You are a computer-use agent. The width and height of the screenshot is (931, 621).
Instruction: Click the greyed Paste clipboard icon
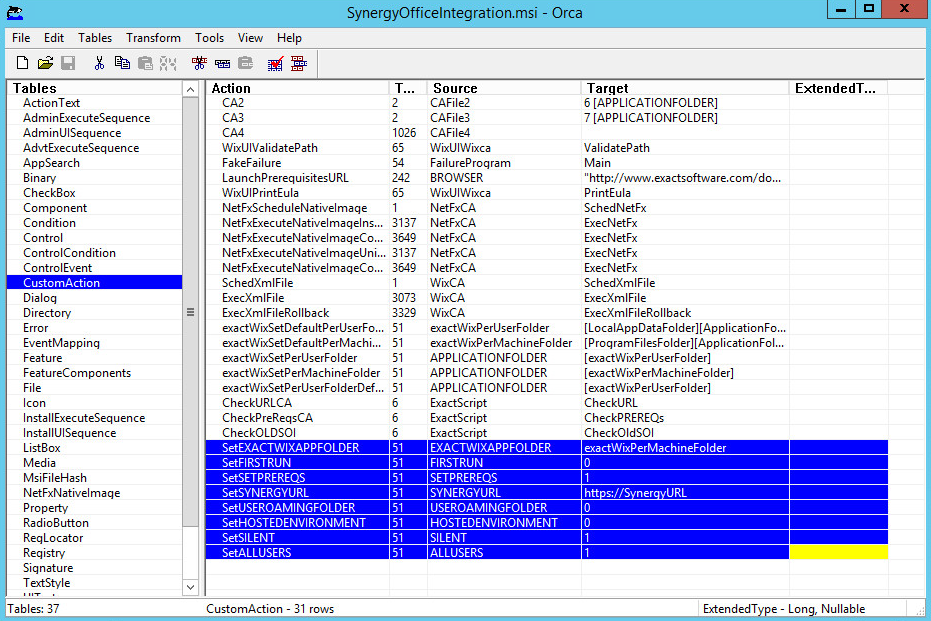pos(145,63)
